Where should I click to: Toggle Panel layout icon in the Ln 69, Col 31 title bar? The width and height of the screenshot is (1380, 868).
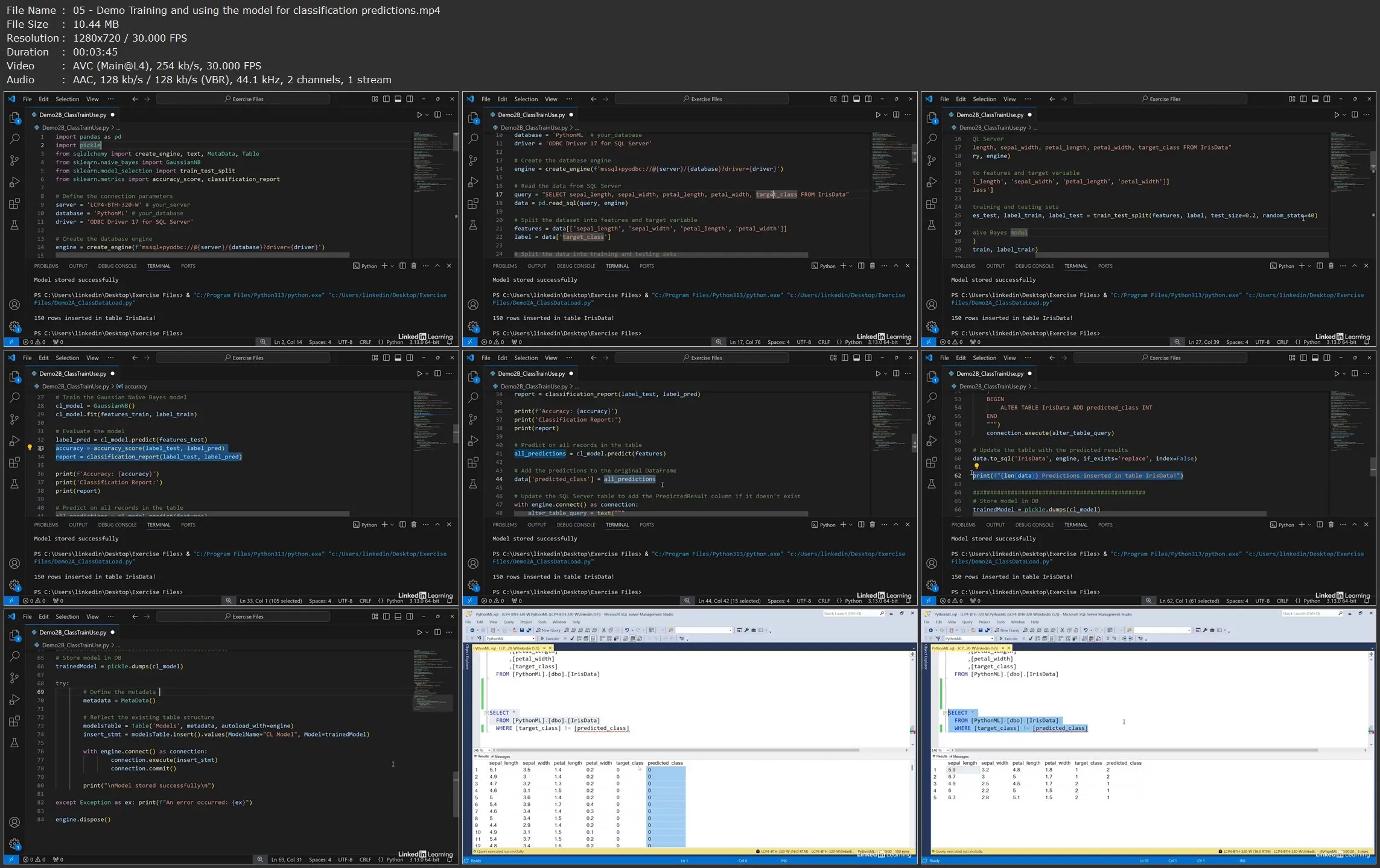tap(398, 616)
